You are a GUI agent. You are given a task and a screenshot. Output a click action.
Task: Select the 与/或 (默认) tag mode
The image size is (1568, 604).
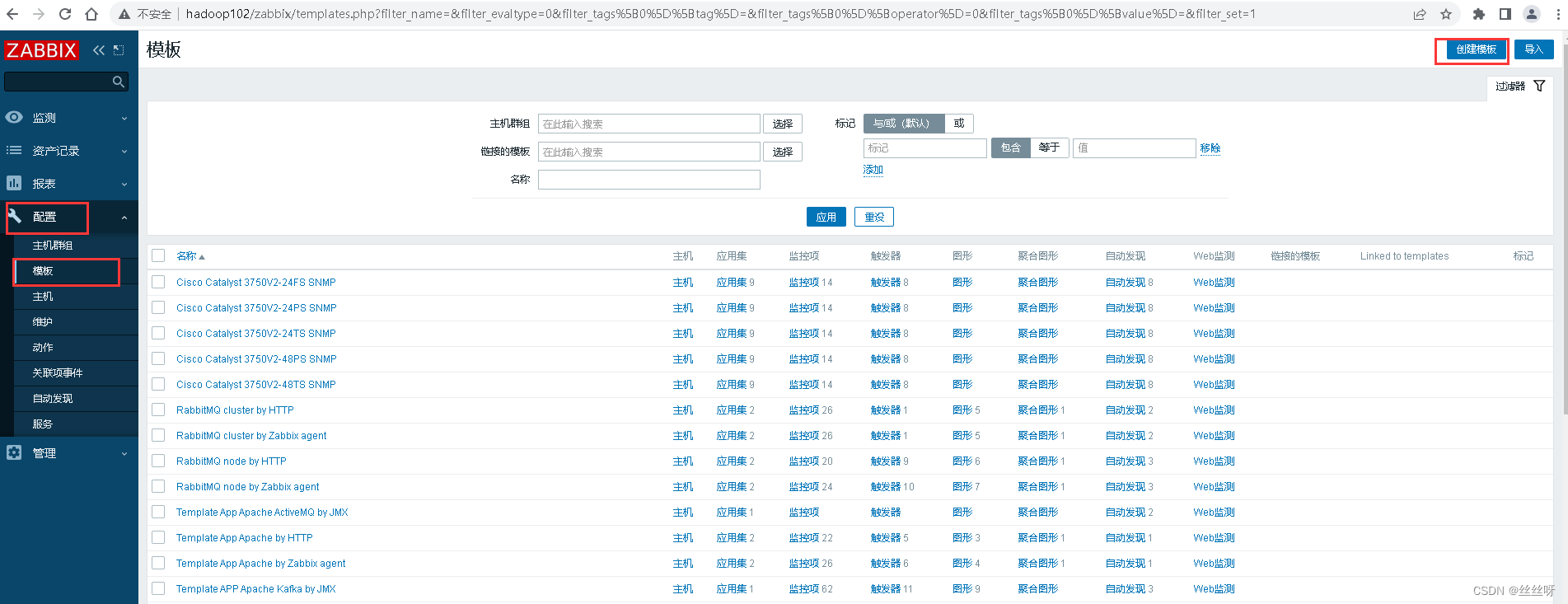click(904, 124)
